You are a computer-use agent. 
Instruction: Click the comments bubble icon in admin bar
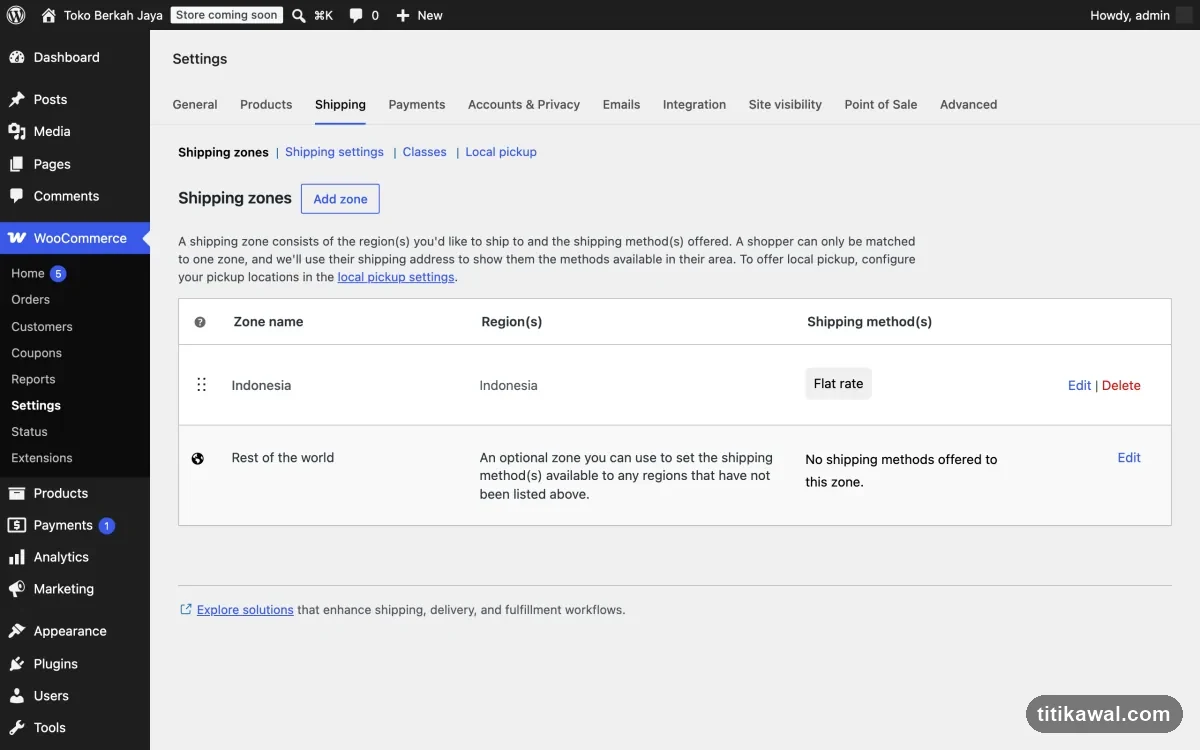[356, 15]
